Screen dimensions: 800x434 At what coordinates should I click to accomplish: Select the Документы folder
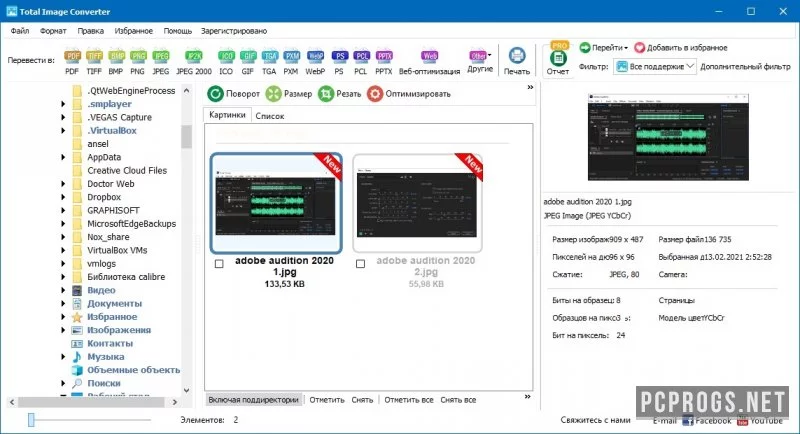[x=114, y=303]
